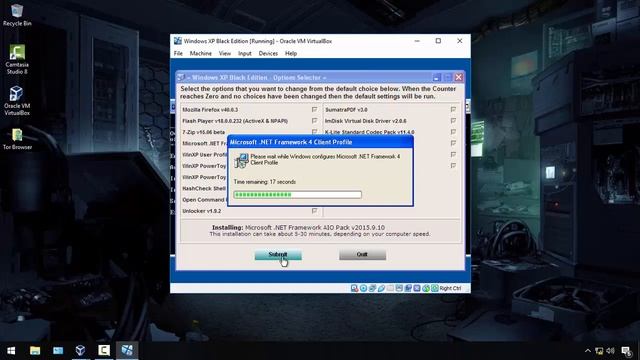Click the 'Flash Player v18.0.0.232' row text
Screen dimensions: 640x360
pyautogui.click(x=235, y=121)
